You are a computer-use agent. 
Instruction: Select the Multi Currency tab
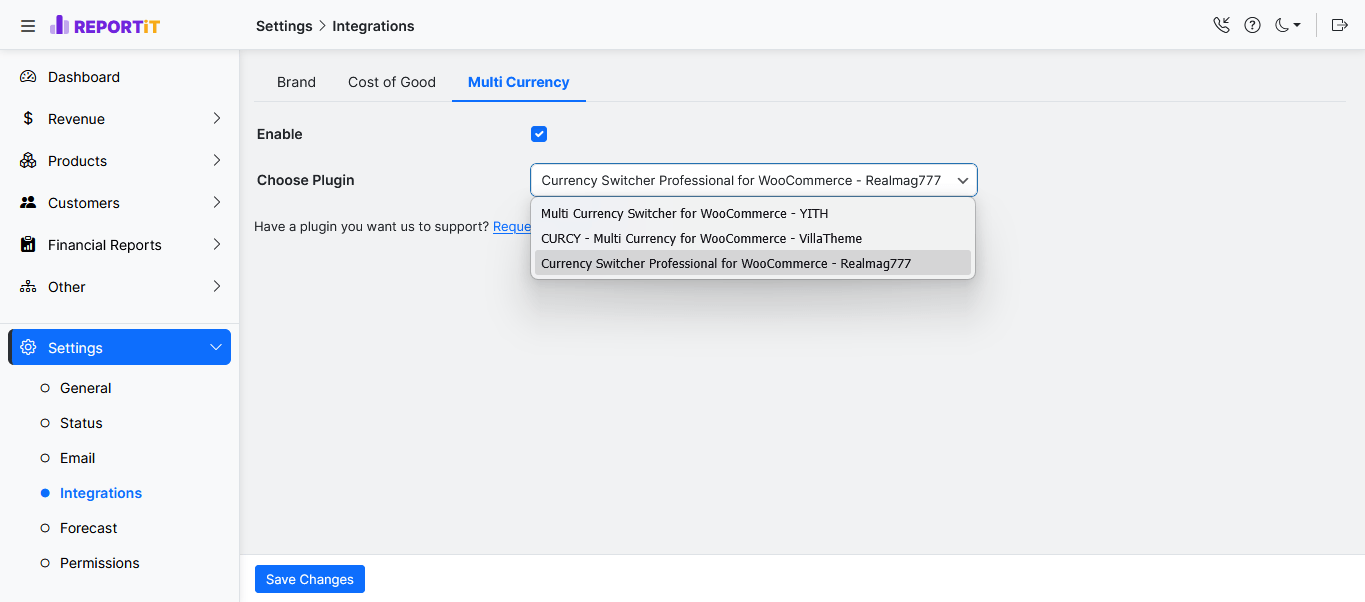point(519,82)
